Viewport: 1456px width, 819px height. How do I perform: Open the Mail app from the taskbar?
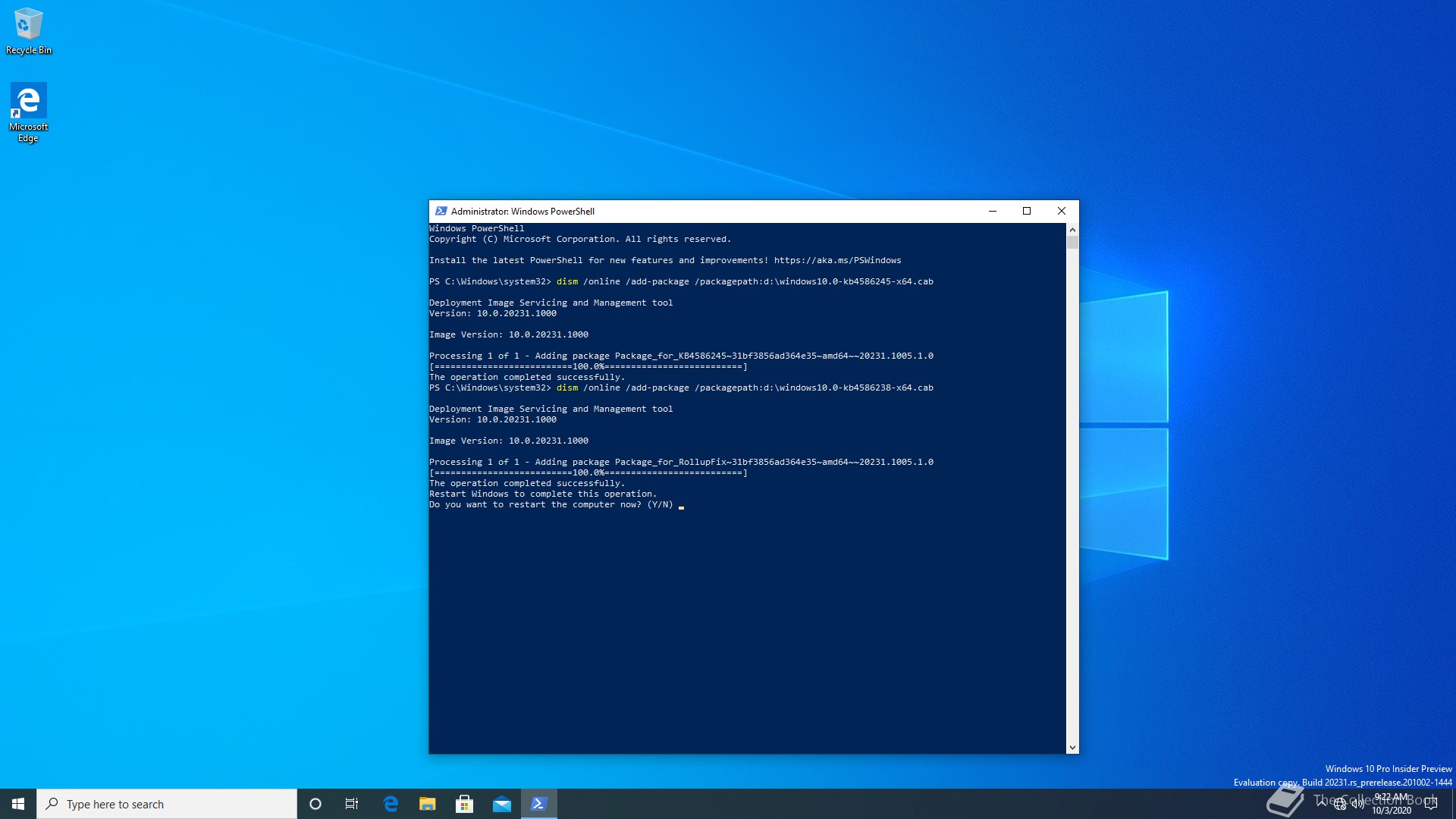click(502, 804)
